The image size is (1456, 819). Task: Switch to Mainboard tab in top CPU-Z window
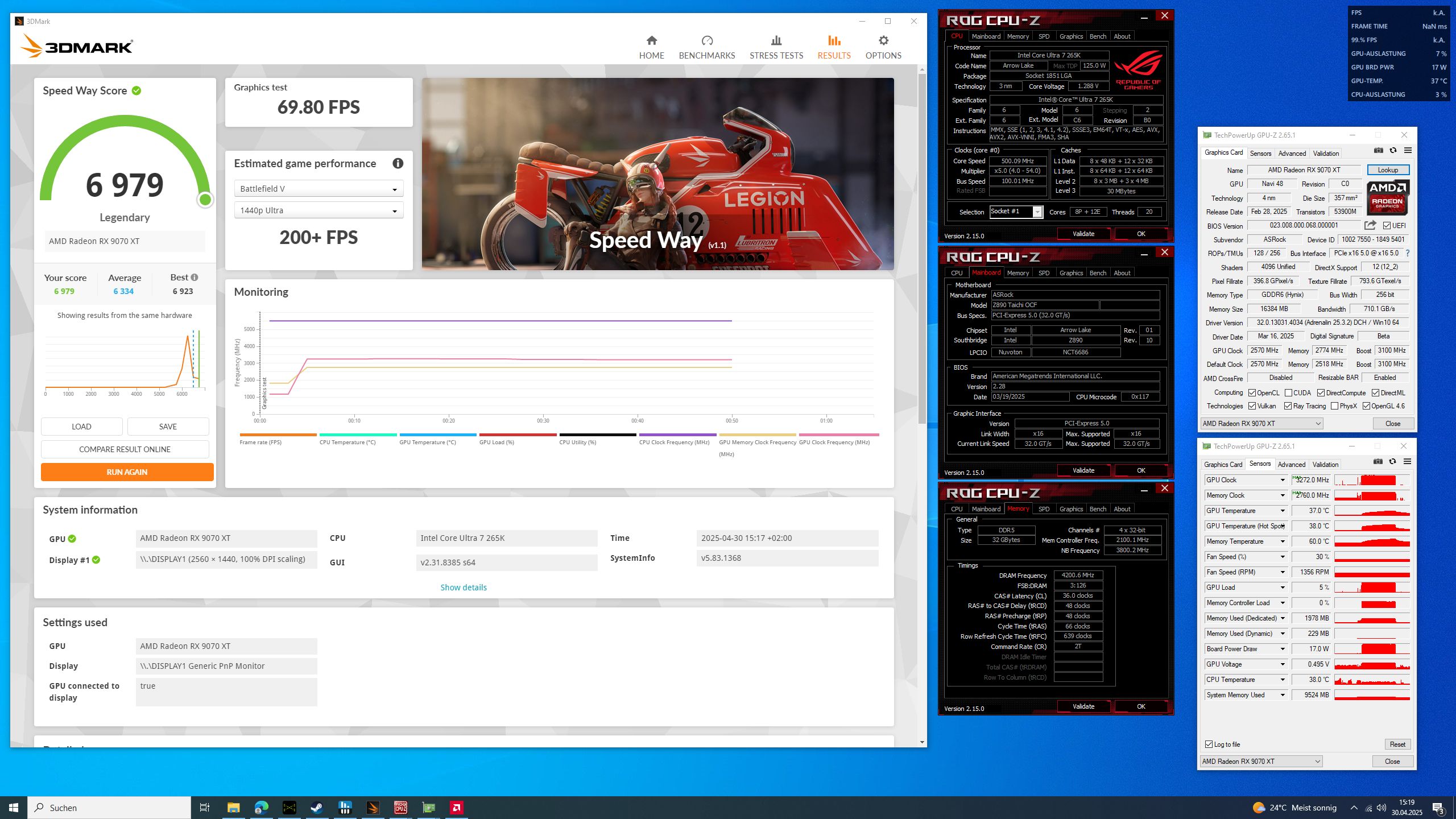[x=986, y=36]
